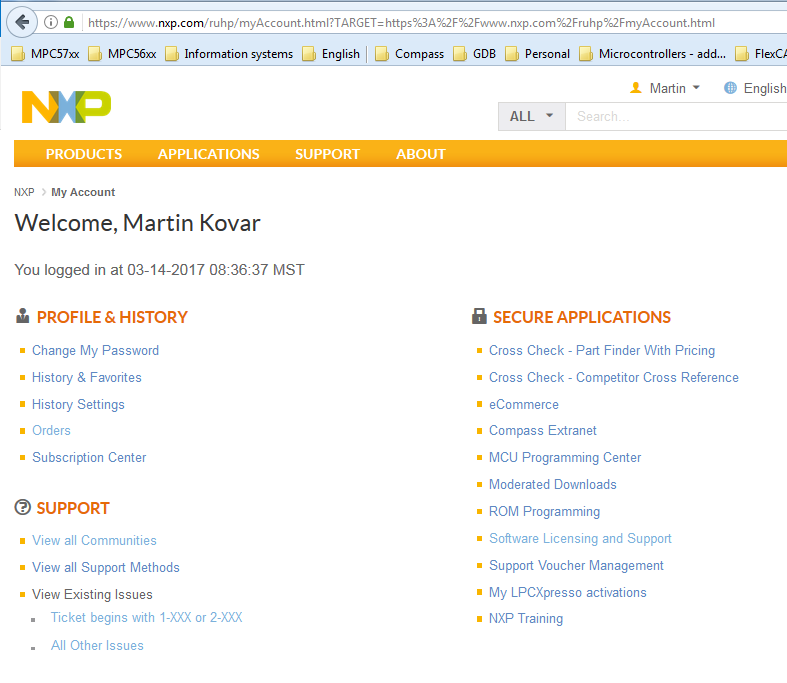The width and height of the screenshot is (787, 683).
Task: Open site information icon in address bar
Action: (51, 23)
